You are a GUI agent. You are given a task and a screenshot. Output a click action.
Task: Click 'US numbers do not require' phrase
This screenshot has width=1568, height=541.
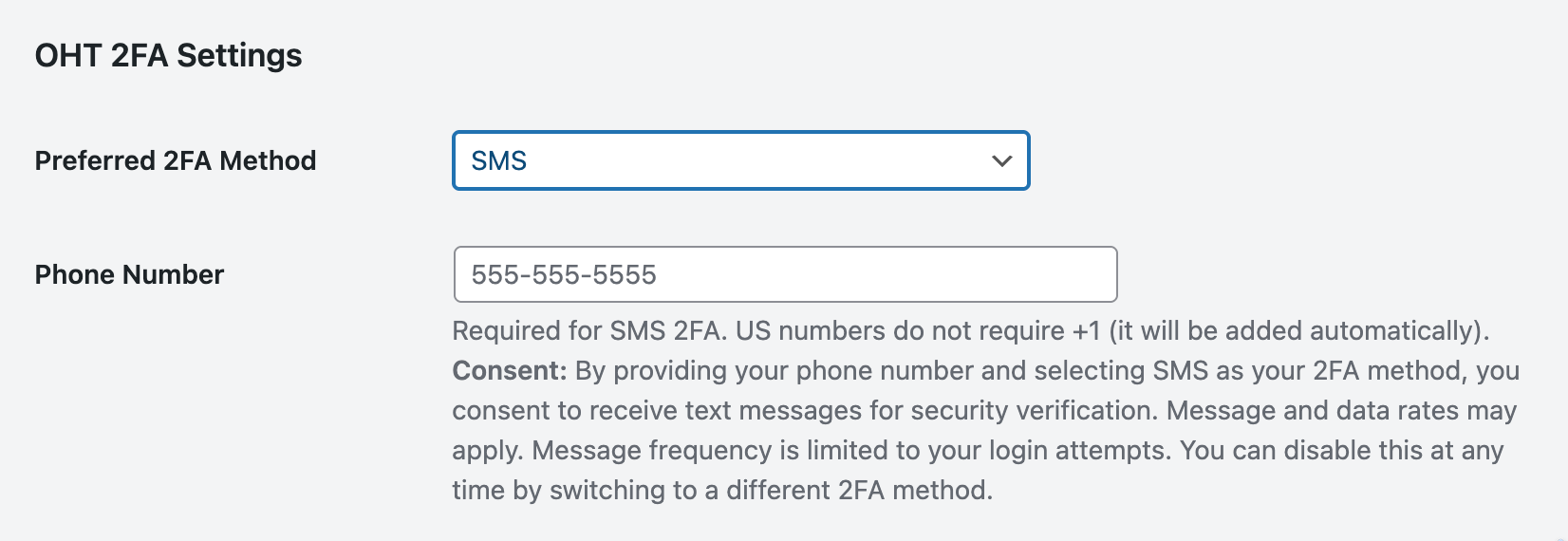900,330
